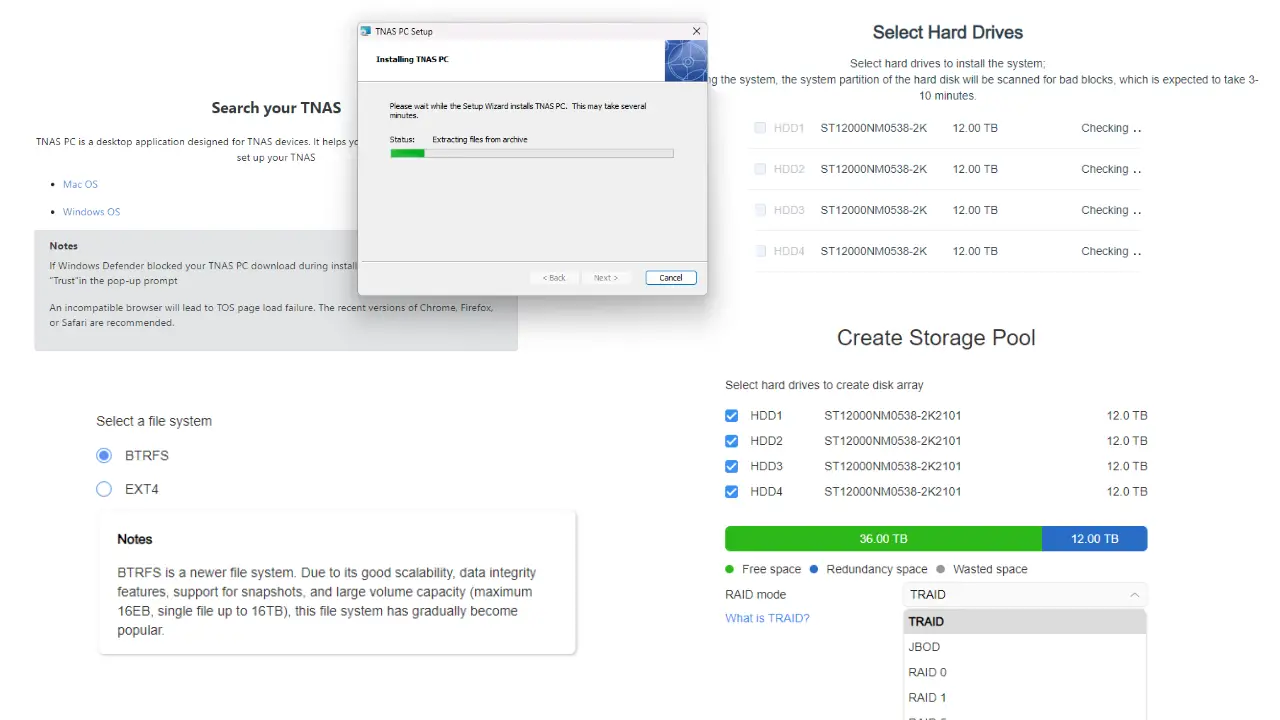Click the Create Storage Pool heading
Screen dimensions: 1280x720
pyautogui.click(x=936, y=338)
